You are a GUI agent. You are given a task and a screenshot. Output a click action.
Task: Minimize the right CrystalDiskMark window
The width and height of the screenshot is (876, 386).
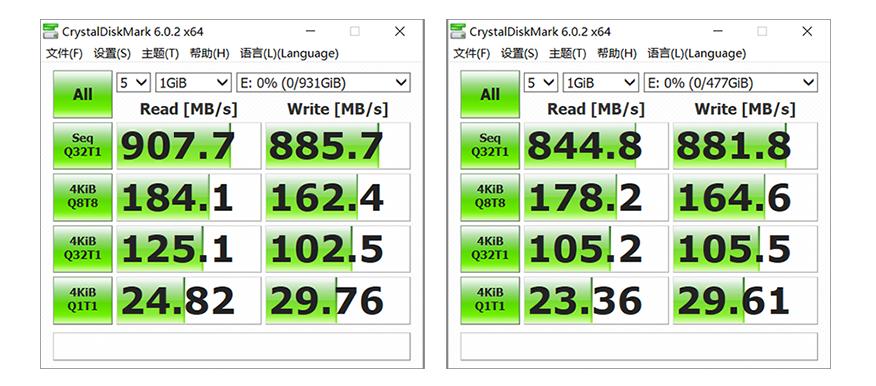coord(718,32)
